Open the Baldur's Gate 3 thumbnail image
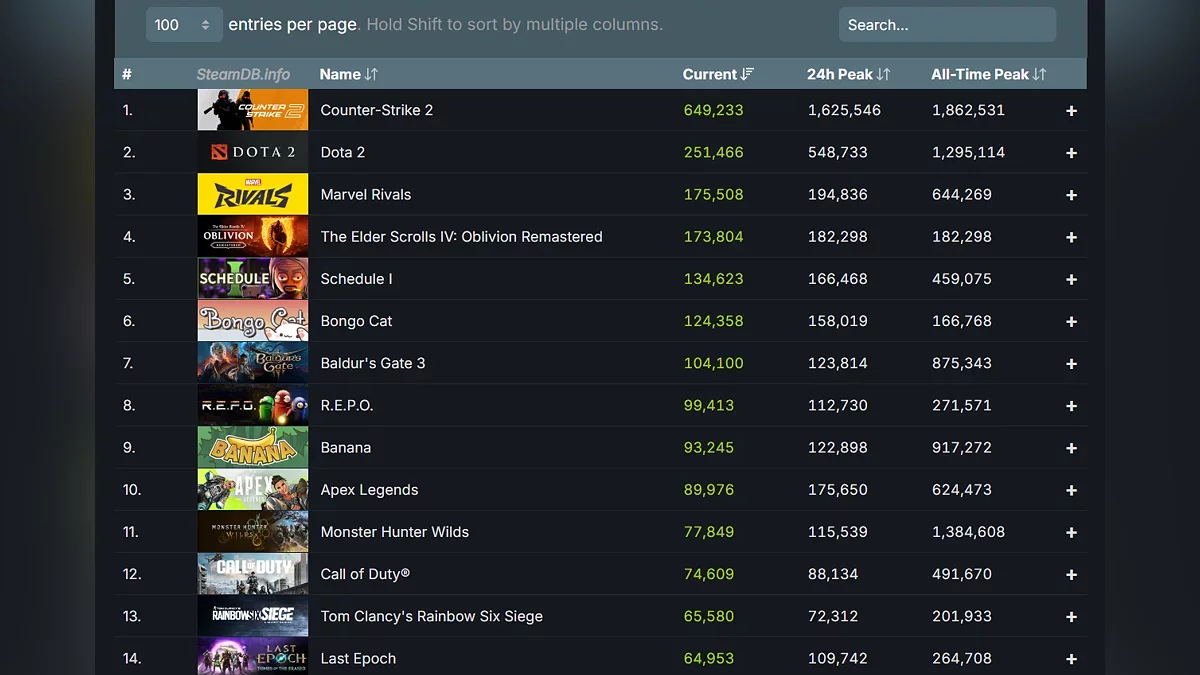1200x675 pixels. point(253,363)
